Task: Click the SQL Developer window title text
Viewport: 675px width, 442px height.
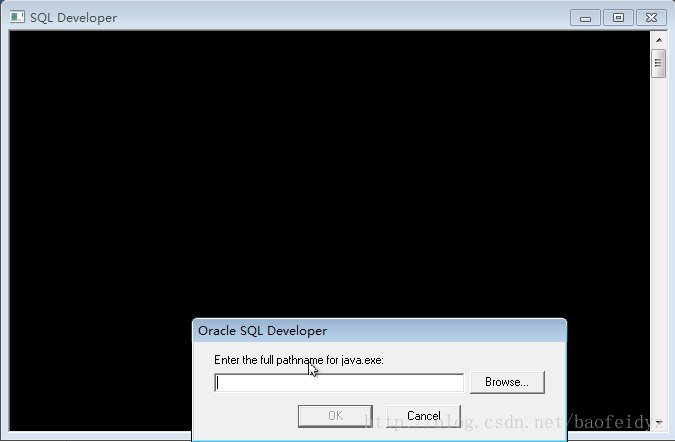Action: (x=73, y=18)
